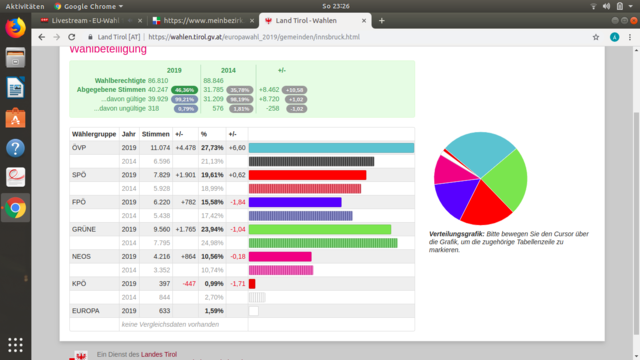The image size is (640, 360).
Task: Click ÖVP vote count 11.074
Action: point(160,148)
